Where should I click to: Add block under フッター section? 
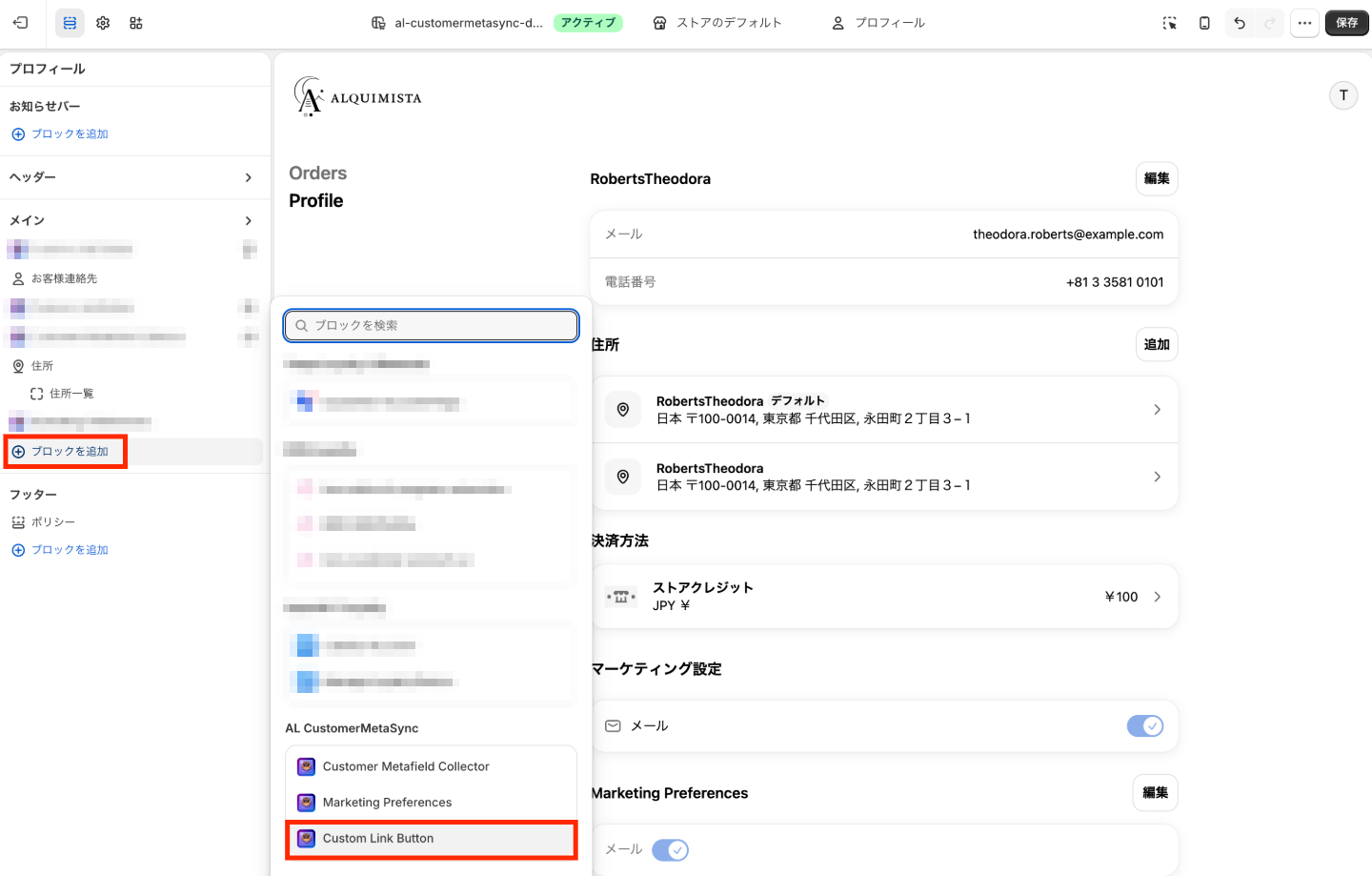(x=60, y=550)
